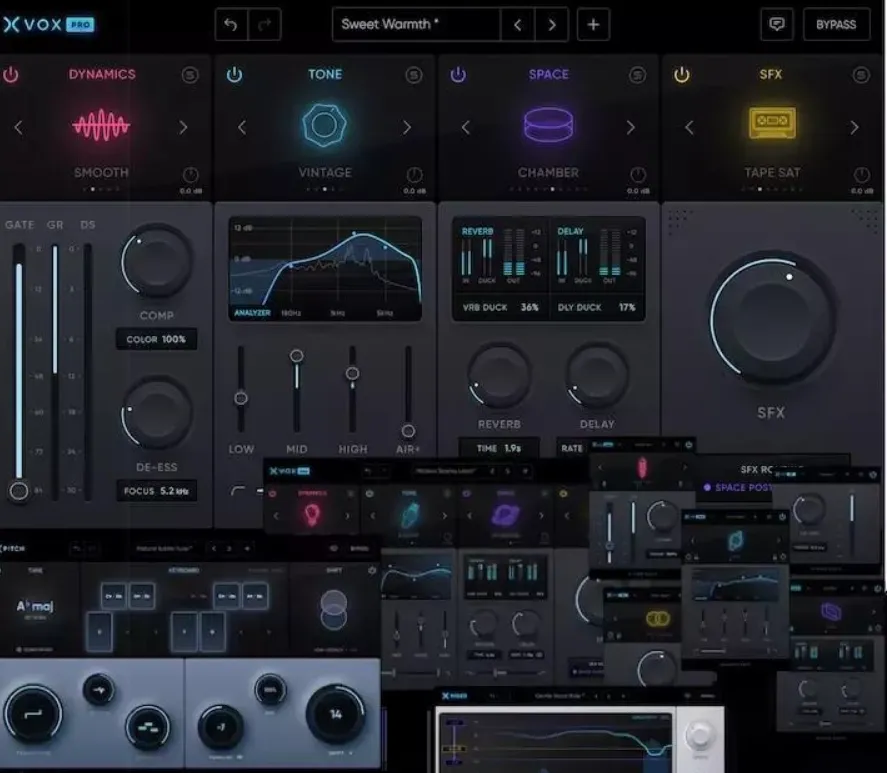The image size is (887, 773).
Task: Click the VRB DUCK 36% readout
Action: [x=501, y=307]
